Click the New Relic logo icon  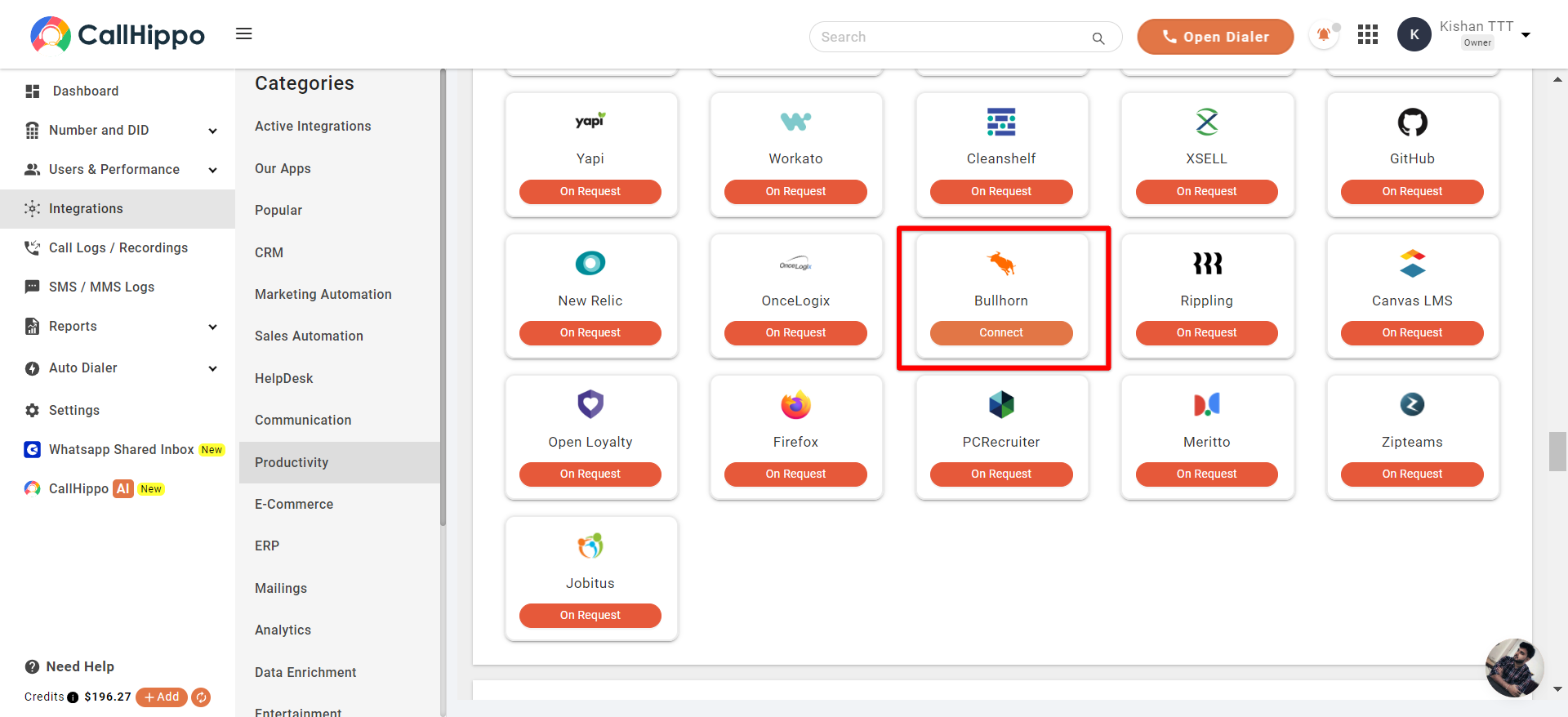pyautogui.click(x=590, y=263)
